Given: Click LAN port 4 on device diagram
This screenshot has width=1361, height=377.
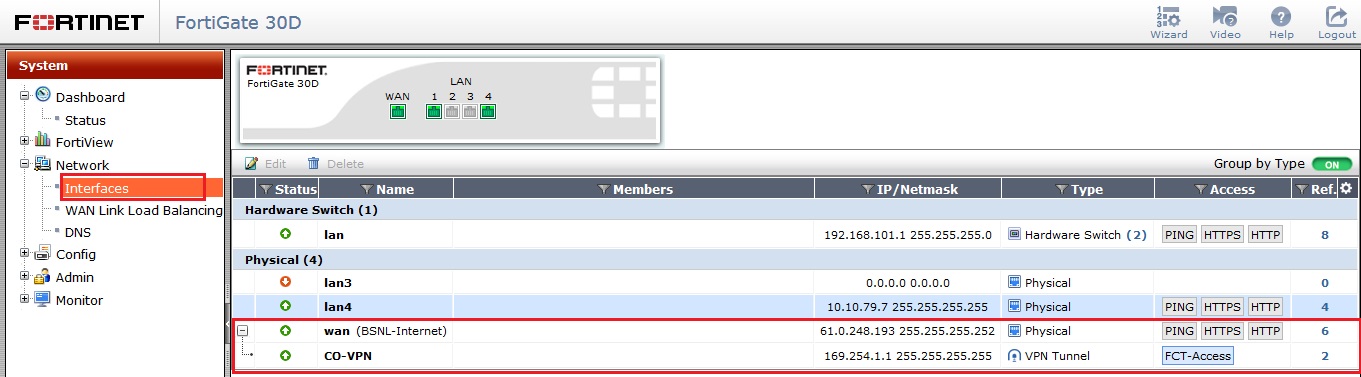Looking at the screenshot, I should (487, 111).
